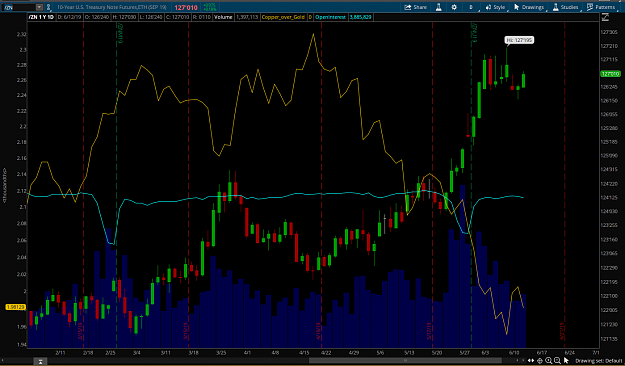Click the 6/3 date on time axis
Screen dimensions: 625x366
[485, 353]
